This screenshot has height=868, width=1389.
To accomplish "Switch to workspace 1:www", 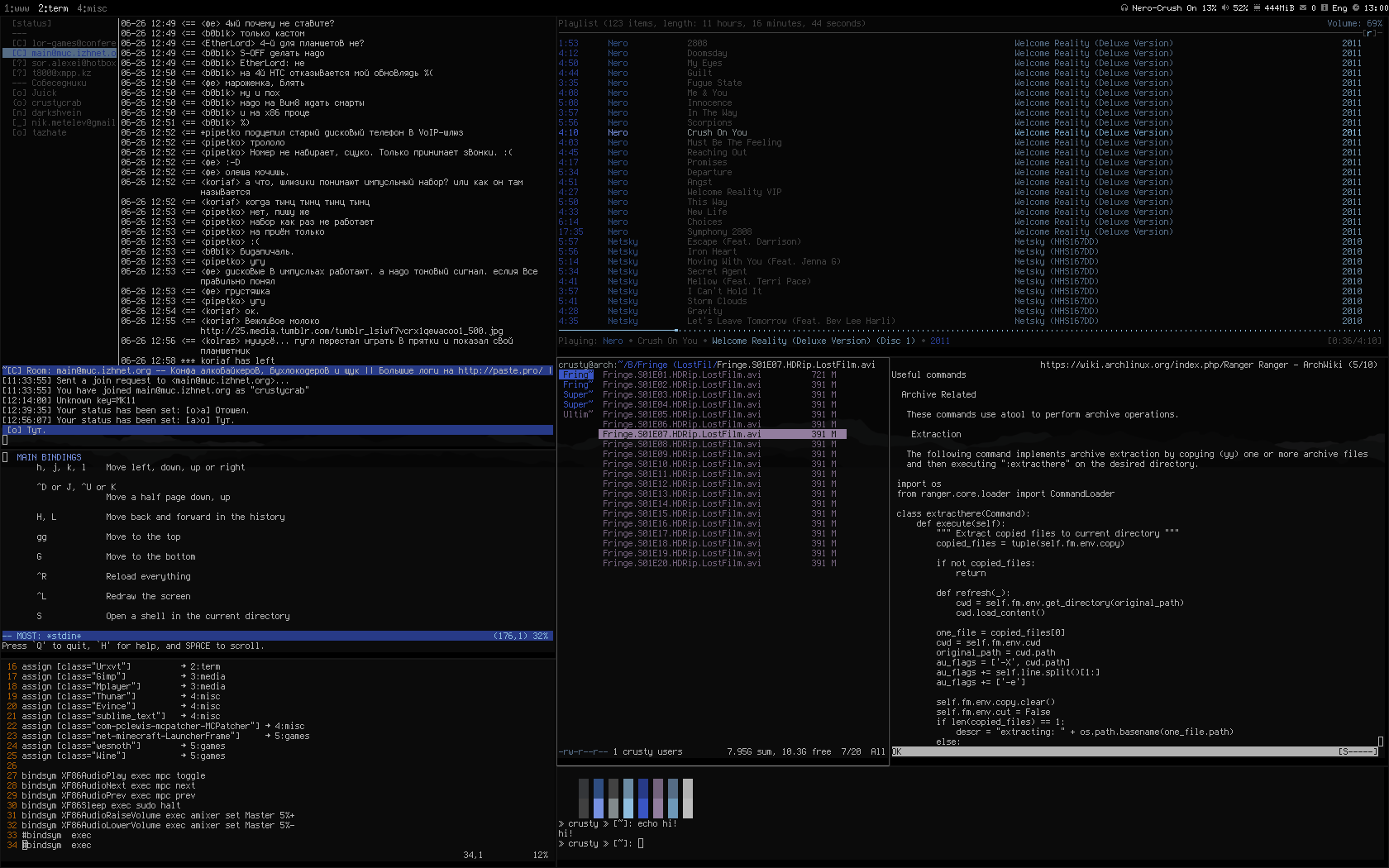I will pos(16,8).
